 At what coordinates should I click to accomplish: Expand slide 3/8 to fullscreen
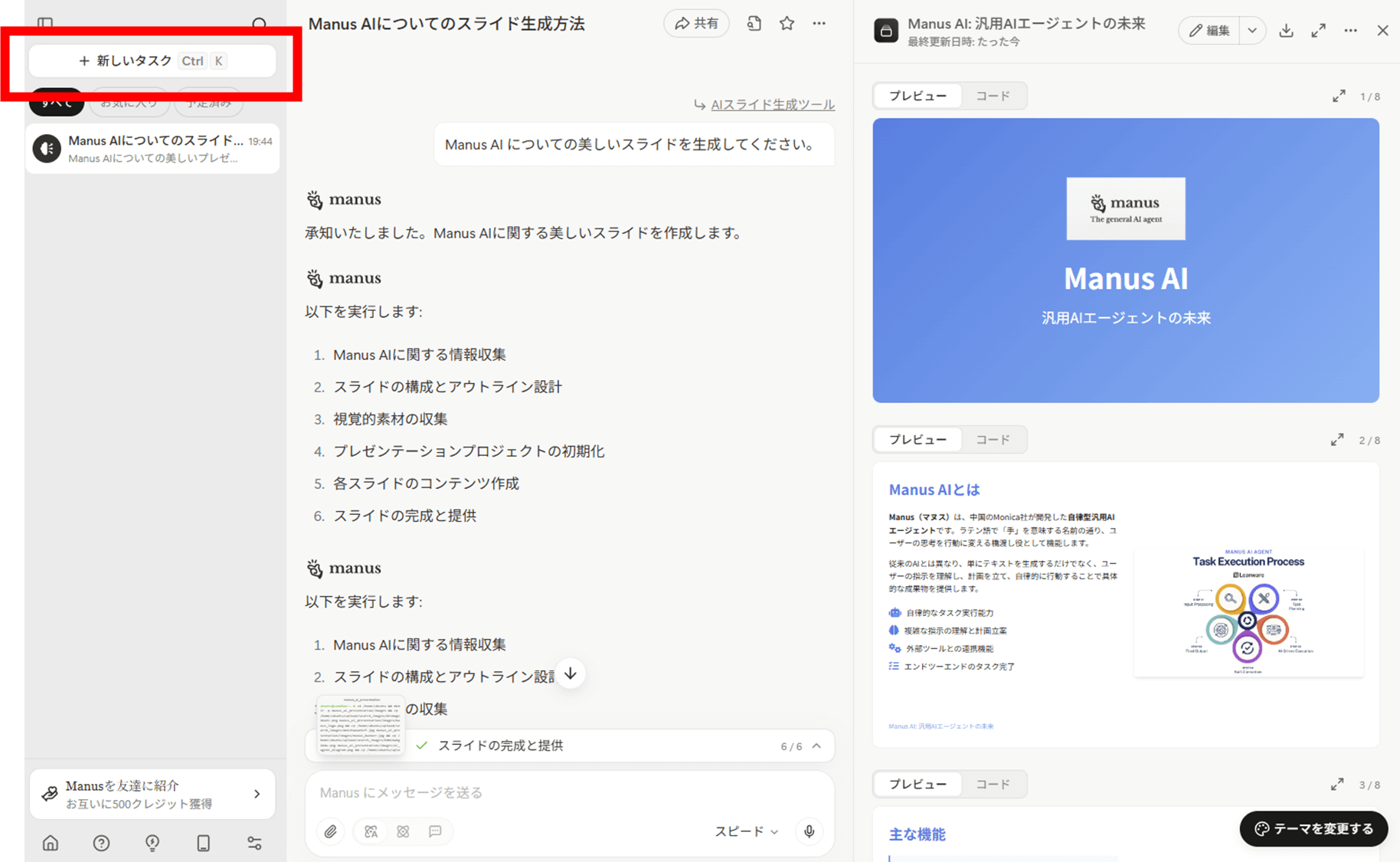(1337, 785)
